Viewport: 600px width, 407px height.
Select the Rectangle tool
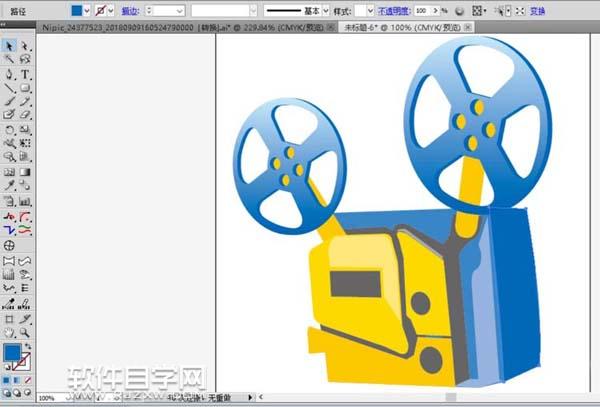click(x=25, y=88)
